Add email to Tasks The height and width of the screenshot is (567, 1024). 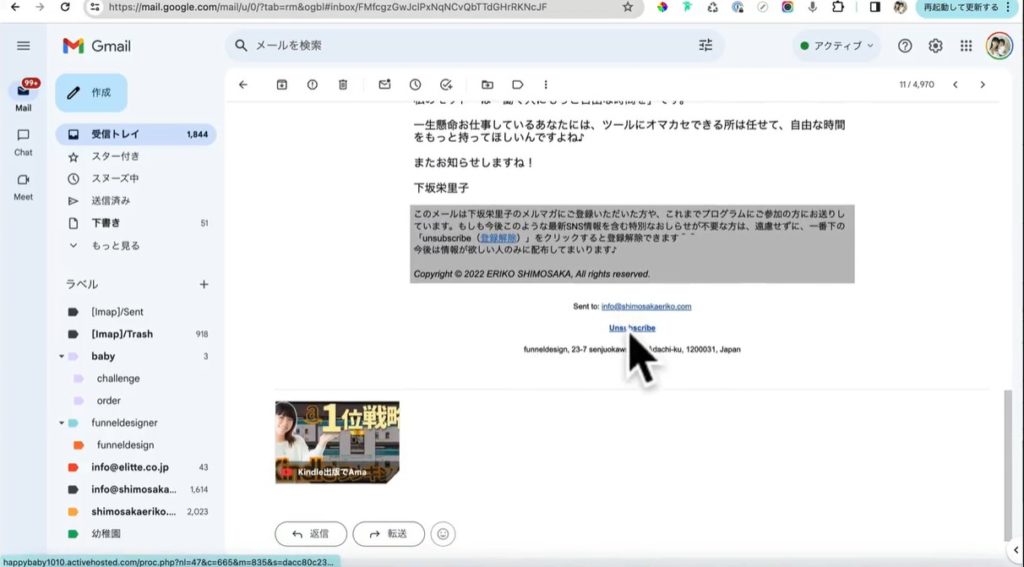[446, 85]
